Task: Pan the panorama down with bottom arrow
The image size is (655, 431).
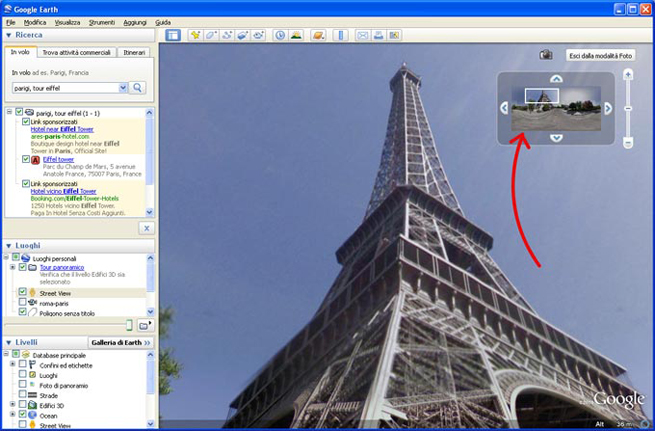Action: point(556,138)
